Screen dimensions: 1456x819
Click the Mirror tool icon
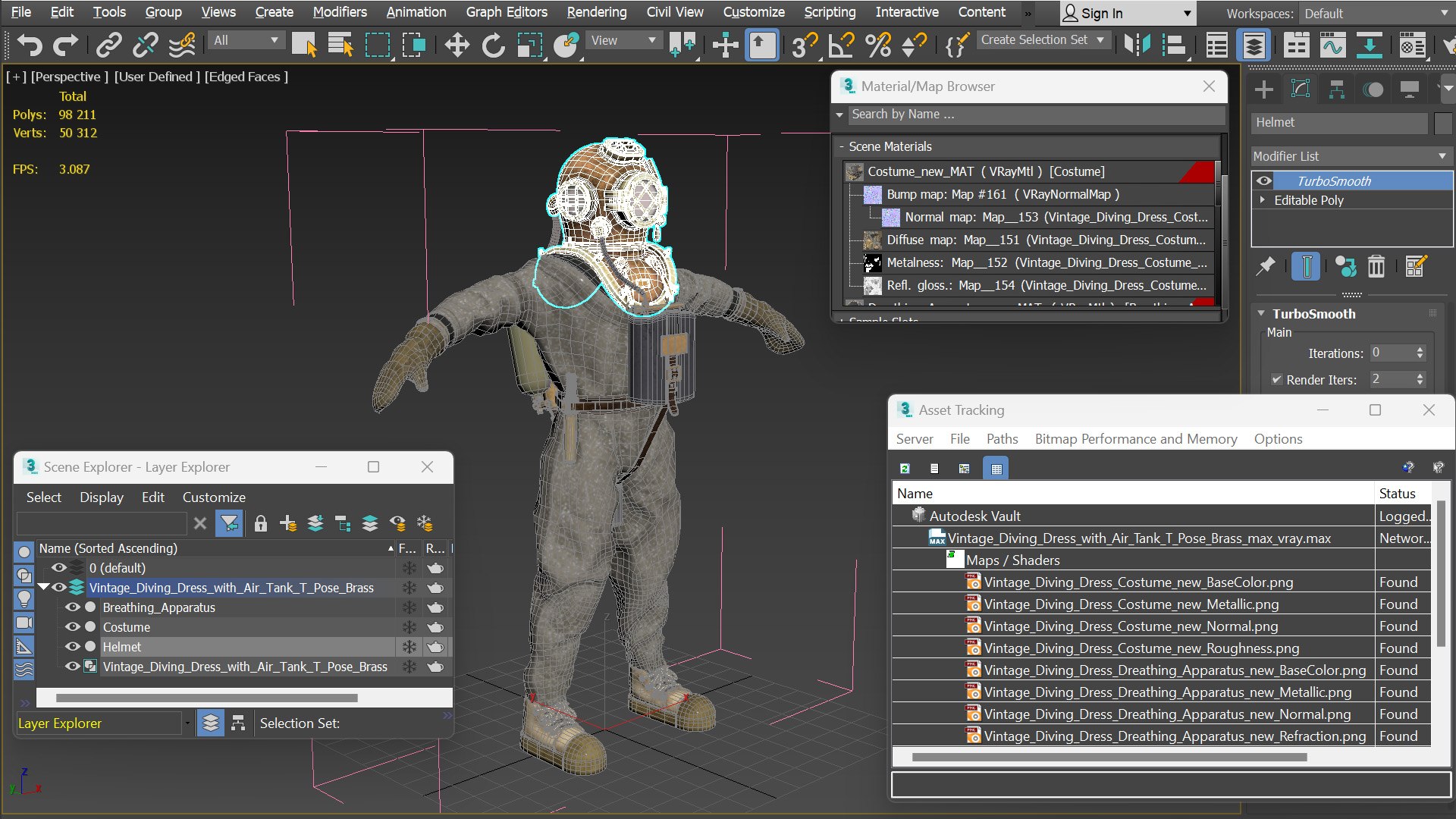tap(1137, 45)
